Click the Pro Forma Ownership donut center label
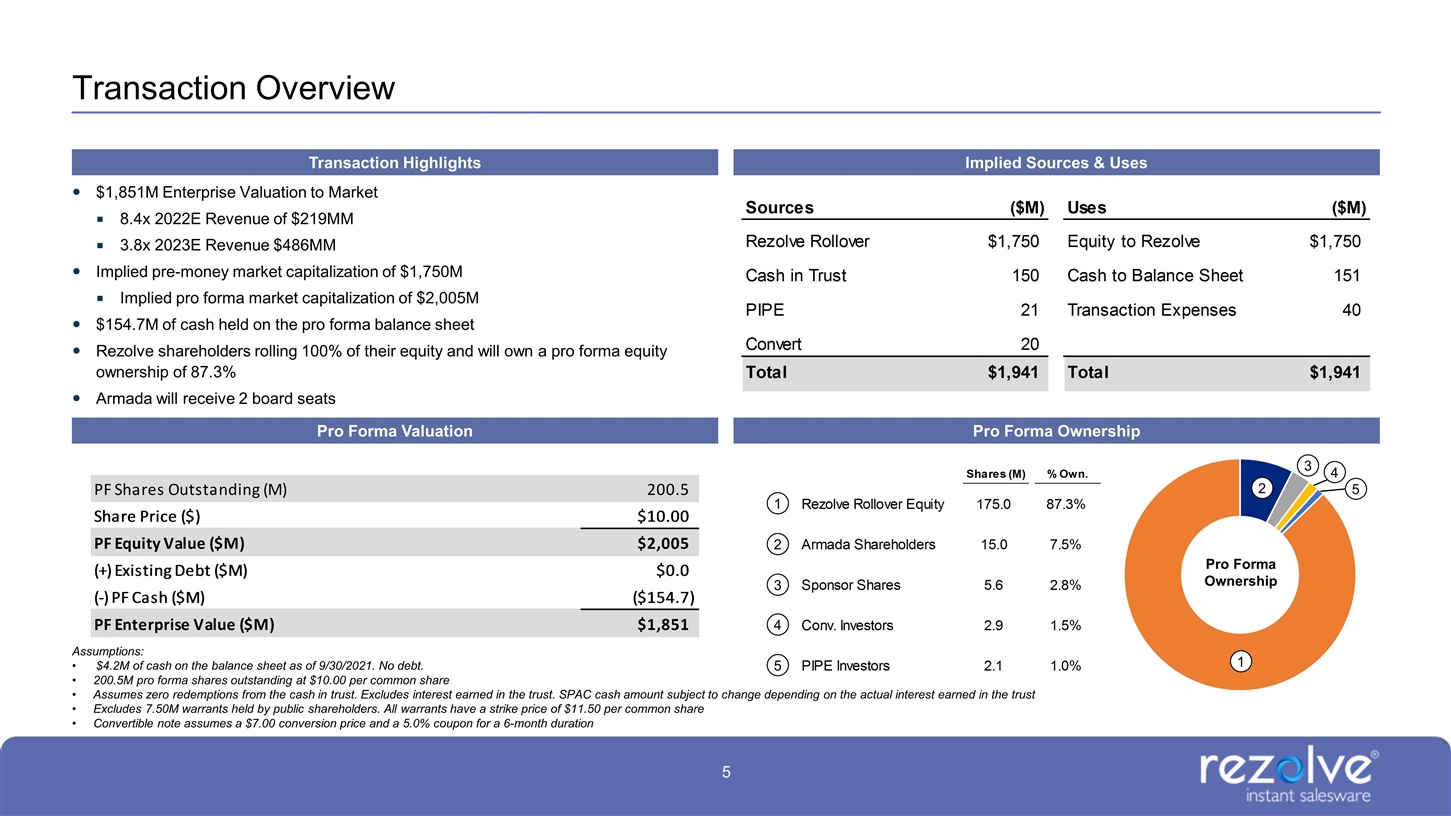The height and width of the screenshot is (816, 1451). point(1240,573)
